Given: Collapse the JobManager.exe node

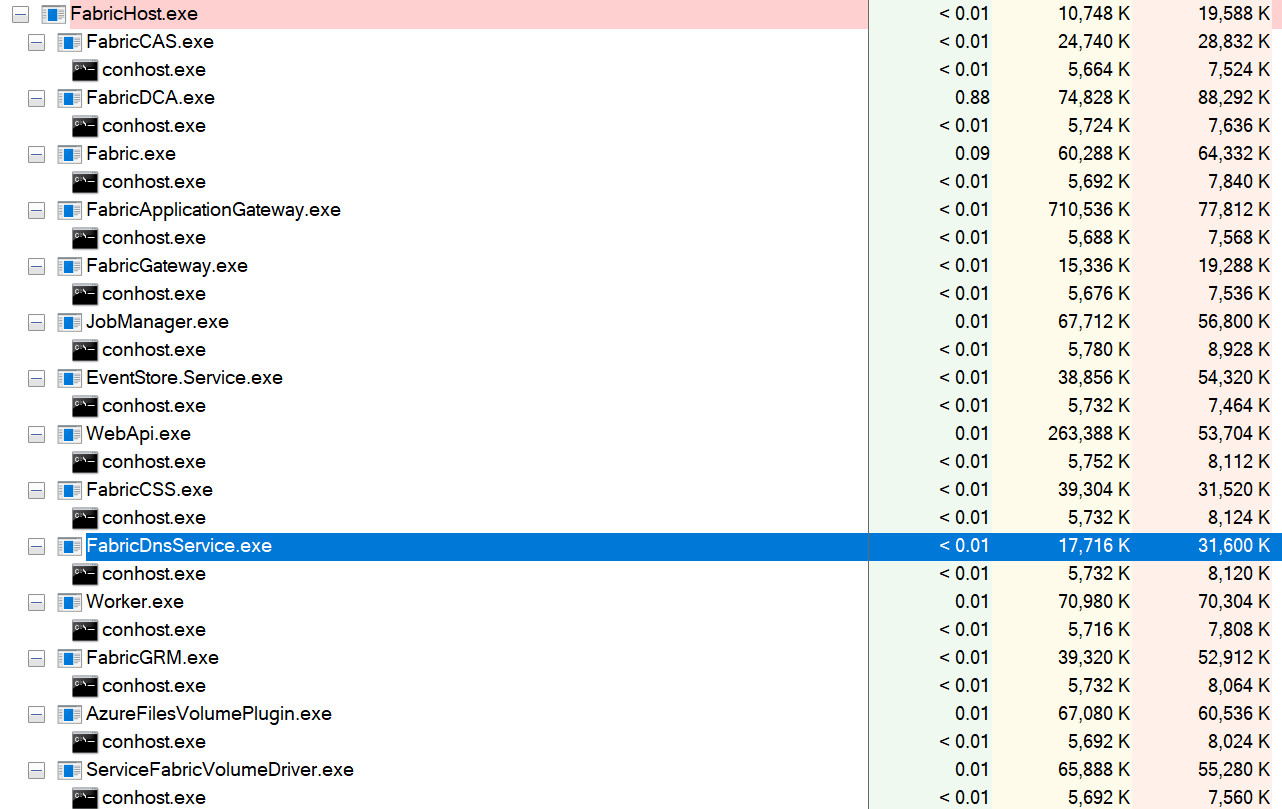Looking at the screenshot, I should click(36, 322).
